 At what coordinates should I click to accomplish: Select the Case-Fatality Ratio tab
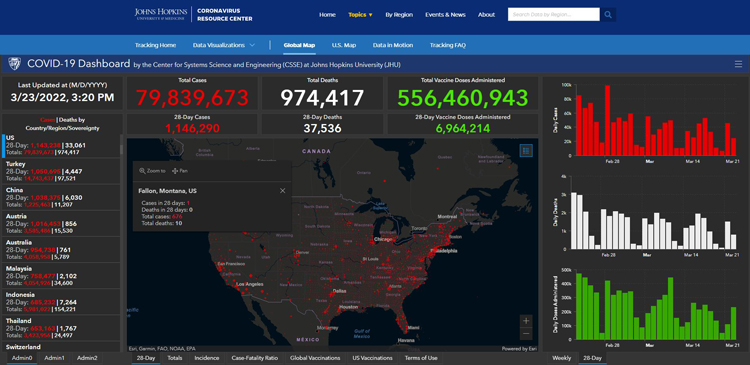coord(255,358)
